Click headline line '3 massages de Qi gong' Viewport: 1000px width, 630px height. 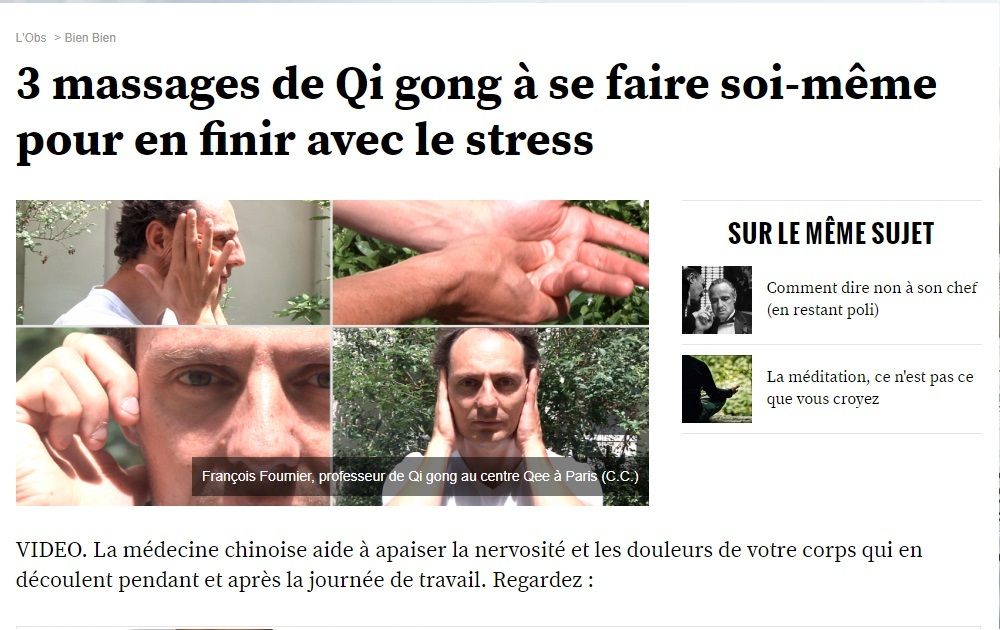pyautogui.click(x=257, y=85)
